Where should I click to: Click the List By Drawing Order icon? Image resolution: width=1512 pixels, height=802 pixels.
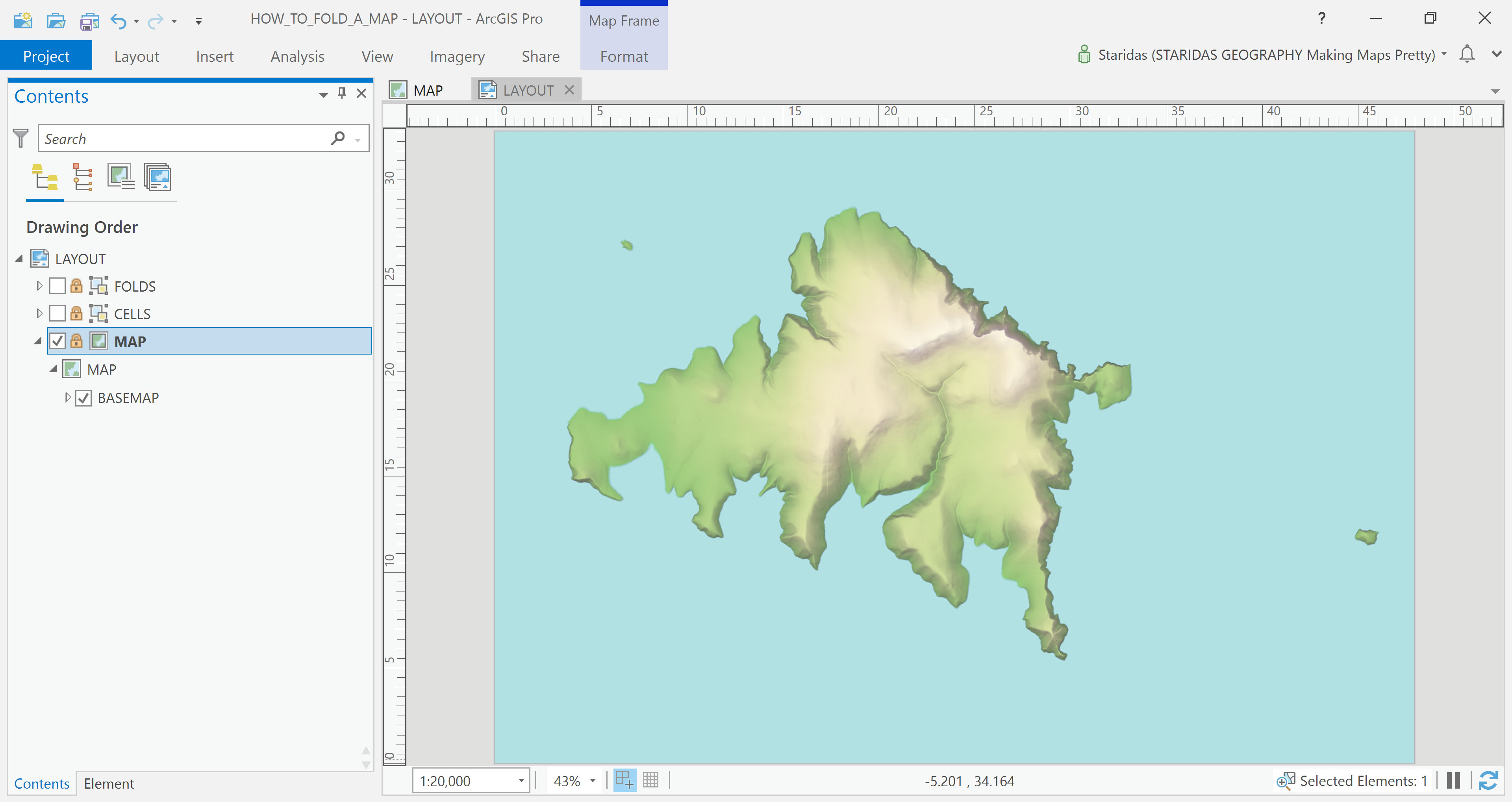[44, 177]
